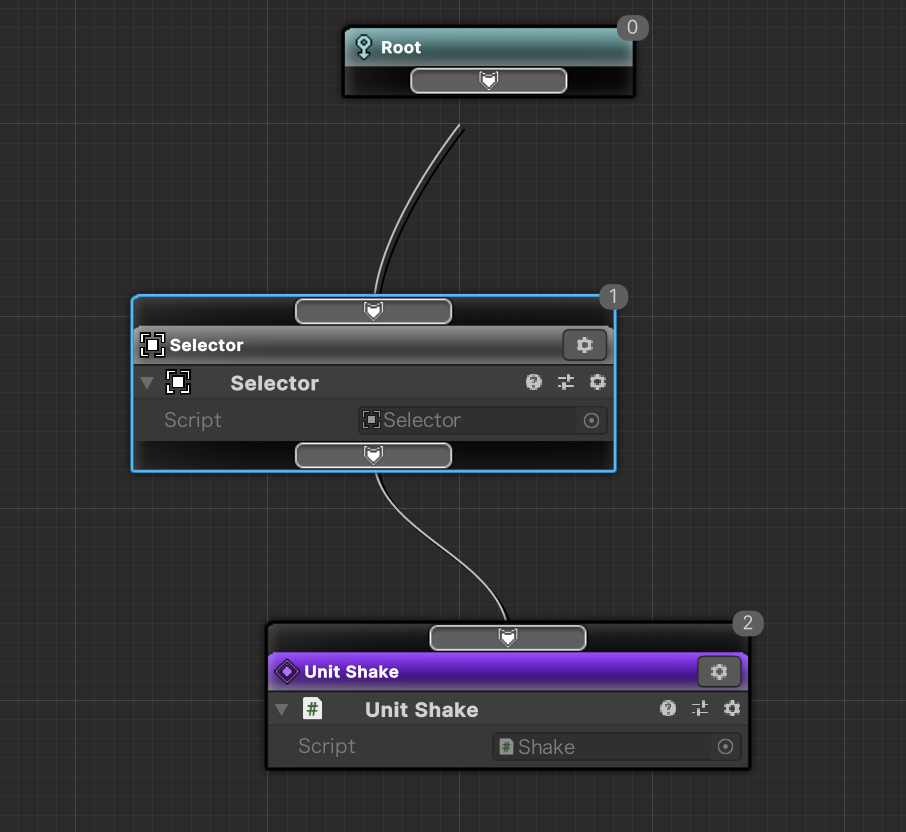Click the Selector node title bar icon
This screenshot has height=832, width=906.
pos(152,345)
